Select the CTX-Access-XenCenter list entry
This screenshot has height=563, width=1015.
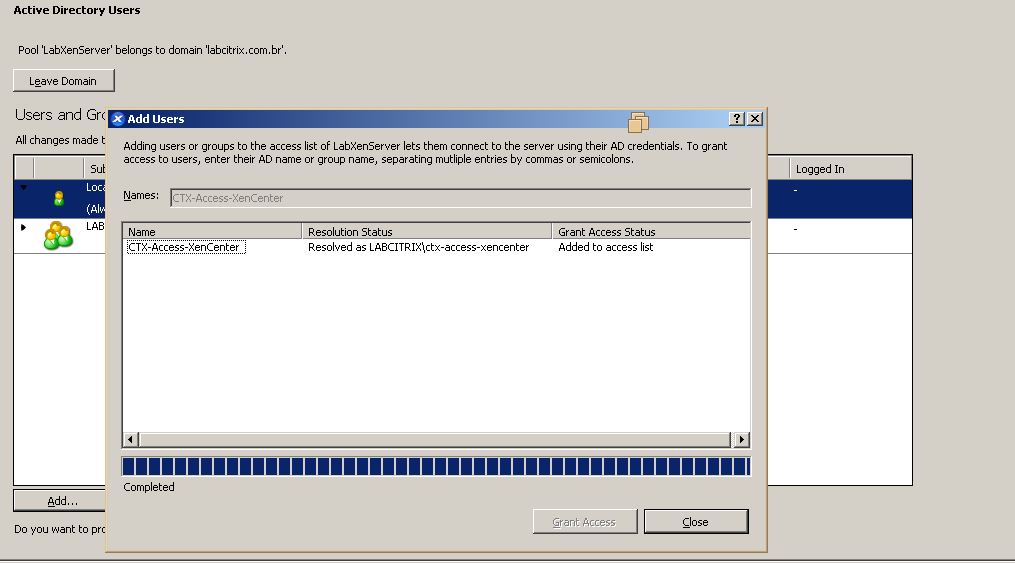pos(185,247)
